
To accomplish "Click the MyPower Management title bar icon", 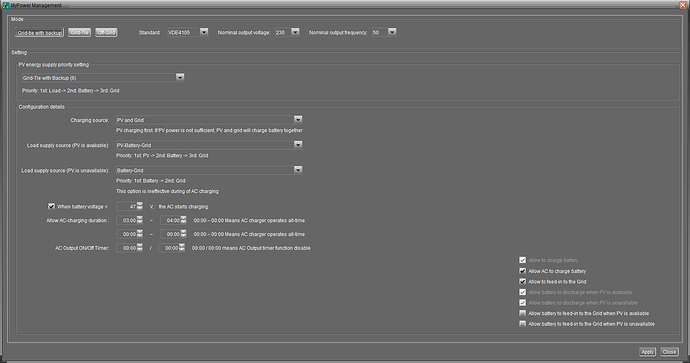I will coord(6,5).
